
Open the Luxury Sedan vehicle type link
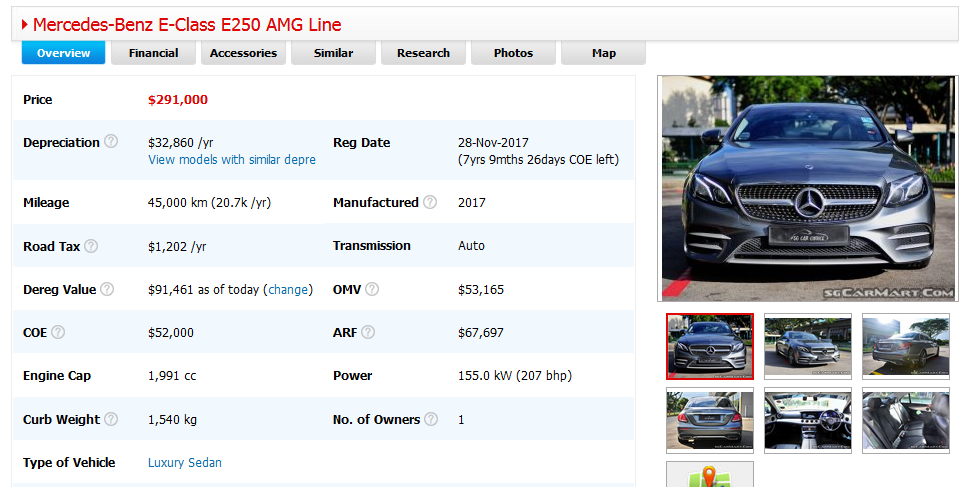click(184, 463)
